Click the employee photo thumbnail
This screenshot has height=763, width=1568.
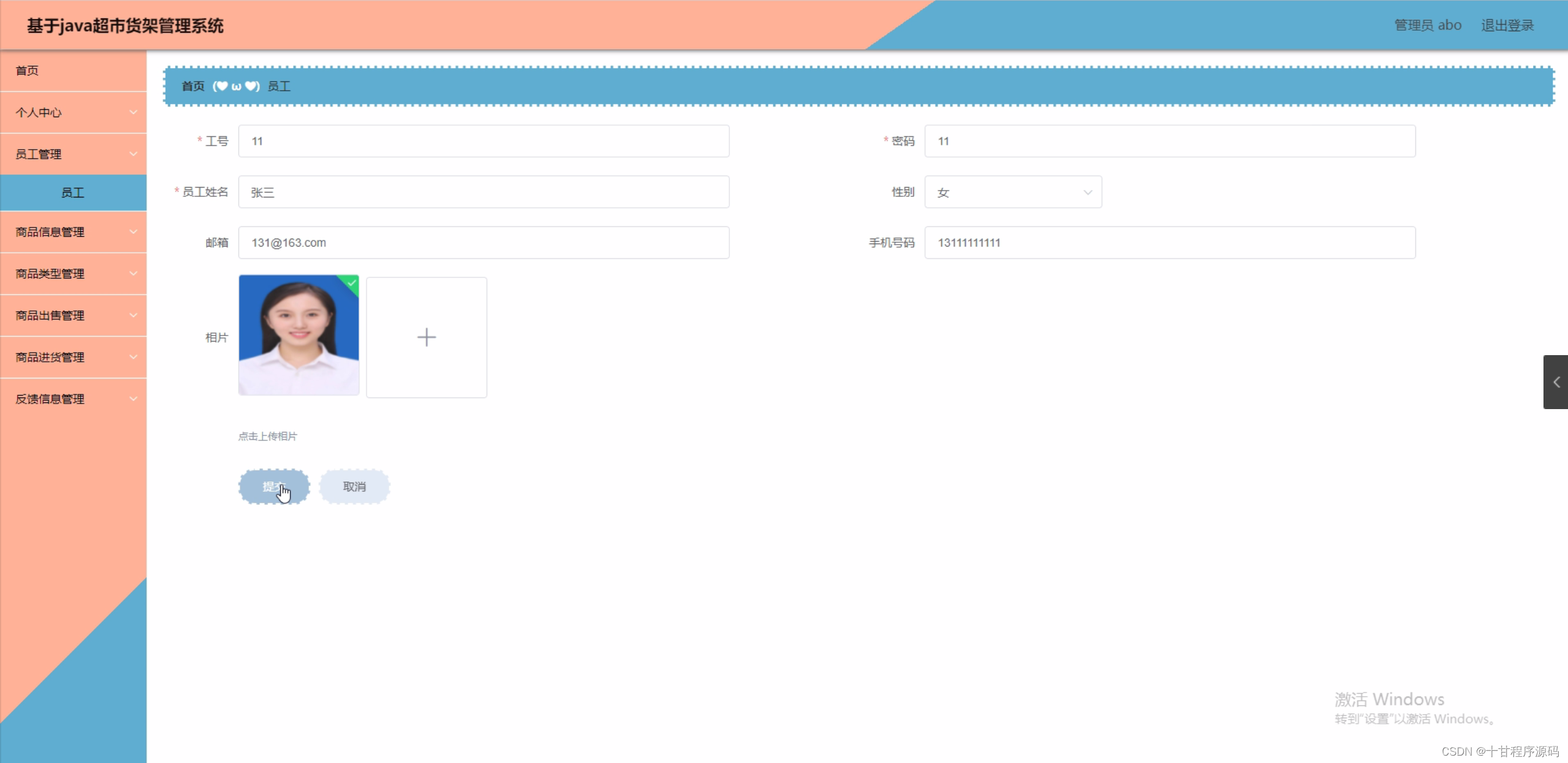(x=299, y=335)
